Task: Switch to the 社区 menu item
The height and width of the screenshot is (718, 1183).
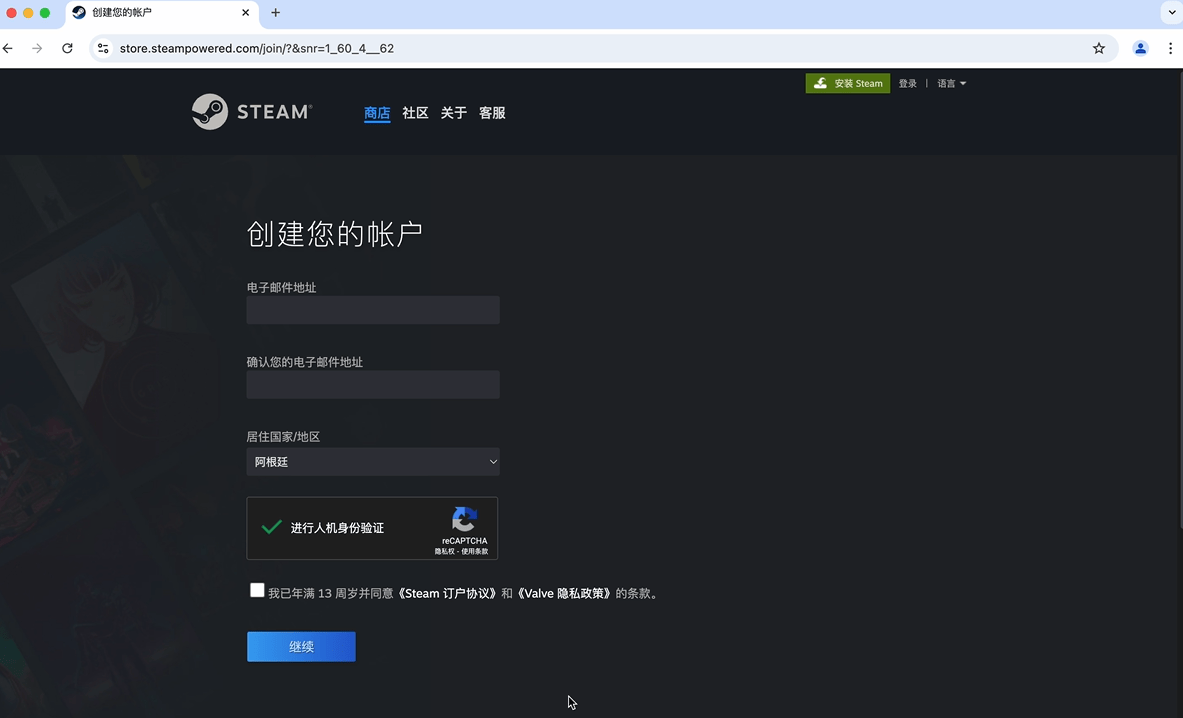Action: [415, 112]
